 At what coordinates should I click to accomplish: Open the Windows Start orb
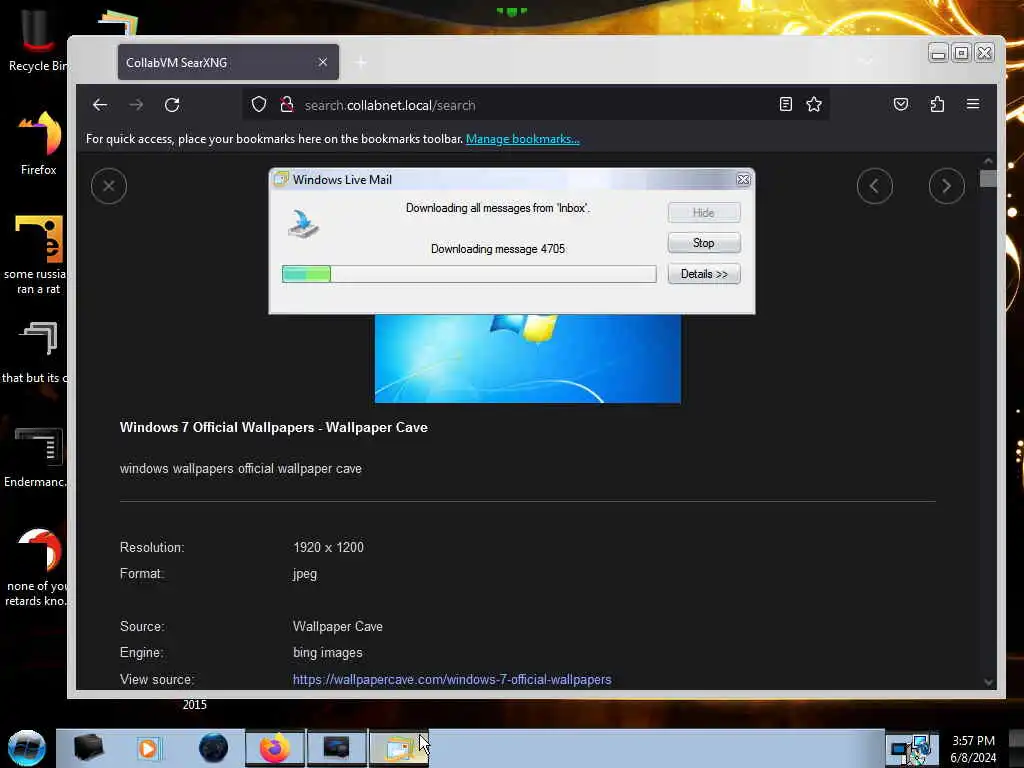(x=27, y=748)
